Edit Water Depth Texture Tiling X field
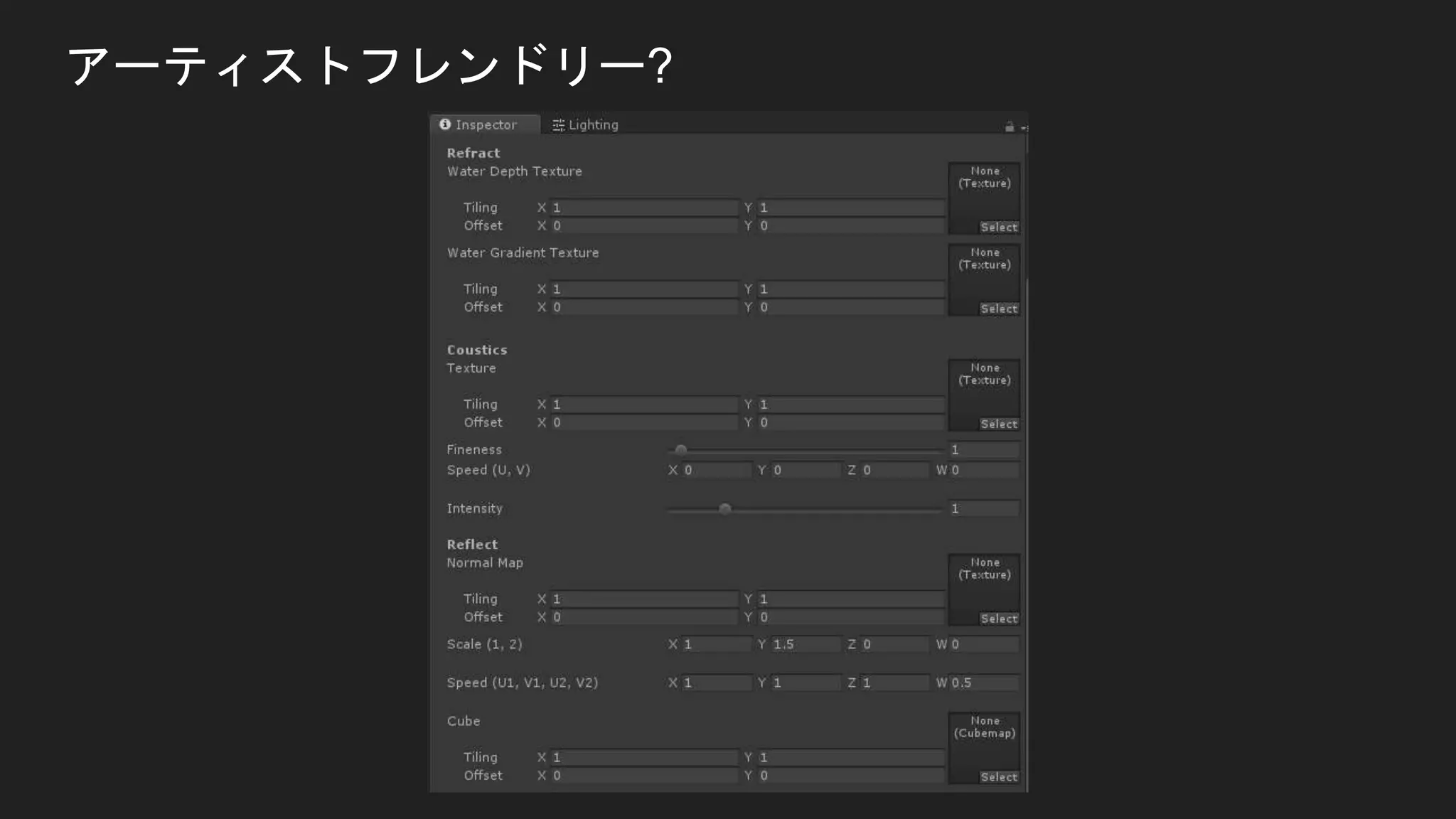This screenshot has height=819, width=1456. (x=644, y=208)
